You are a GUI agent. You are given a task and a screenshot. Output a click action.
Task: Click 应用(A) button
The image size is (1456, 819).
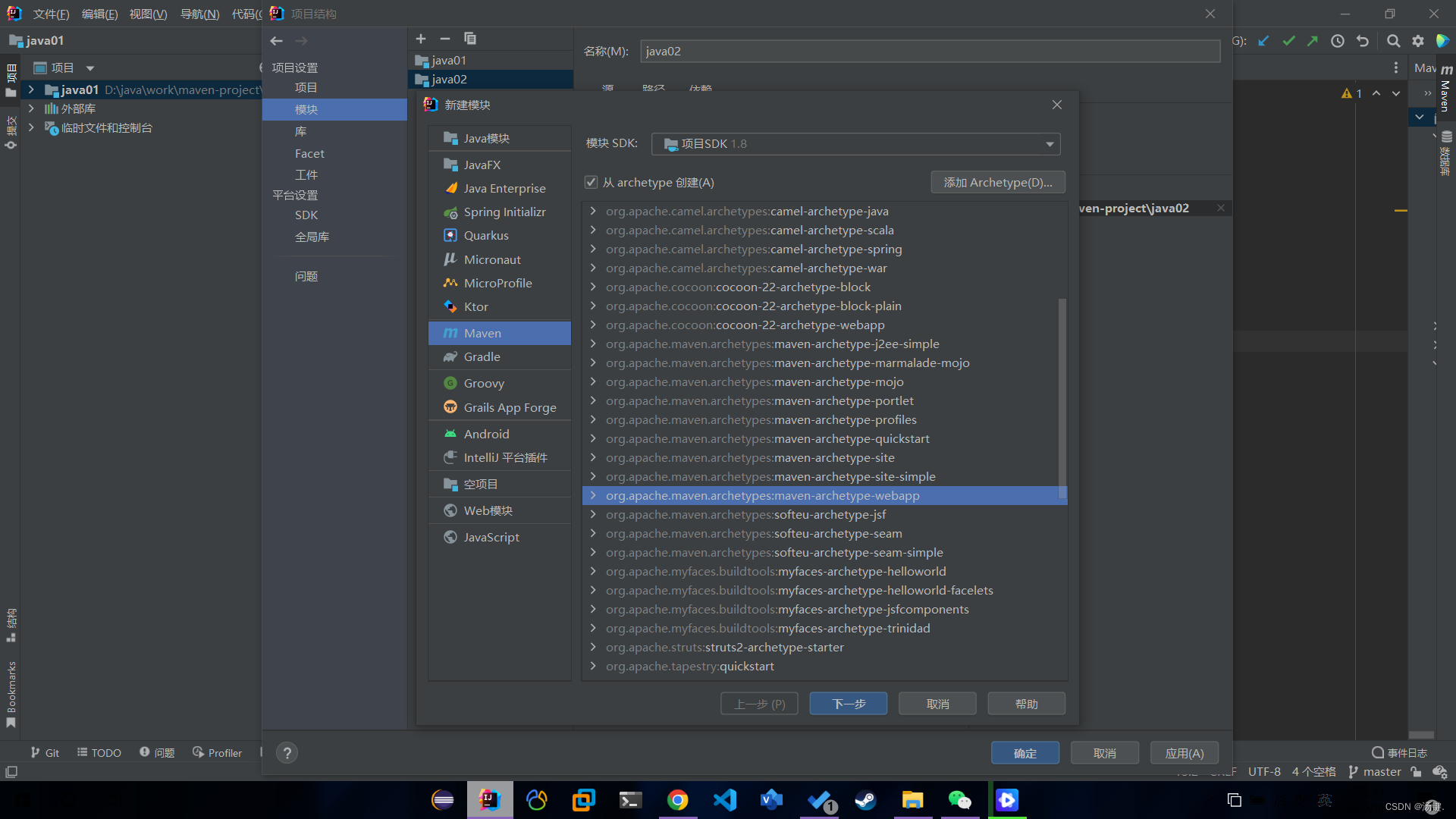[1184, 753]
